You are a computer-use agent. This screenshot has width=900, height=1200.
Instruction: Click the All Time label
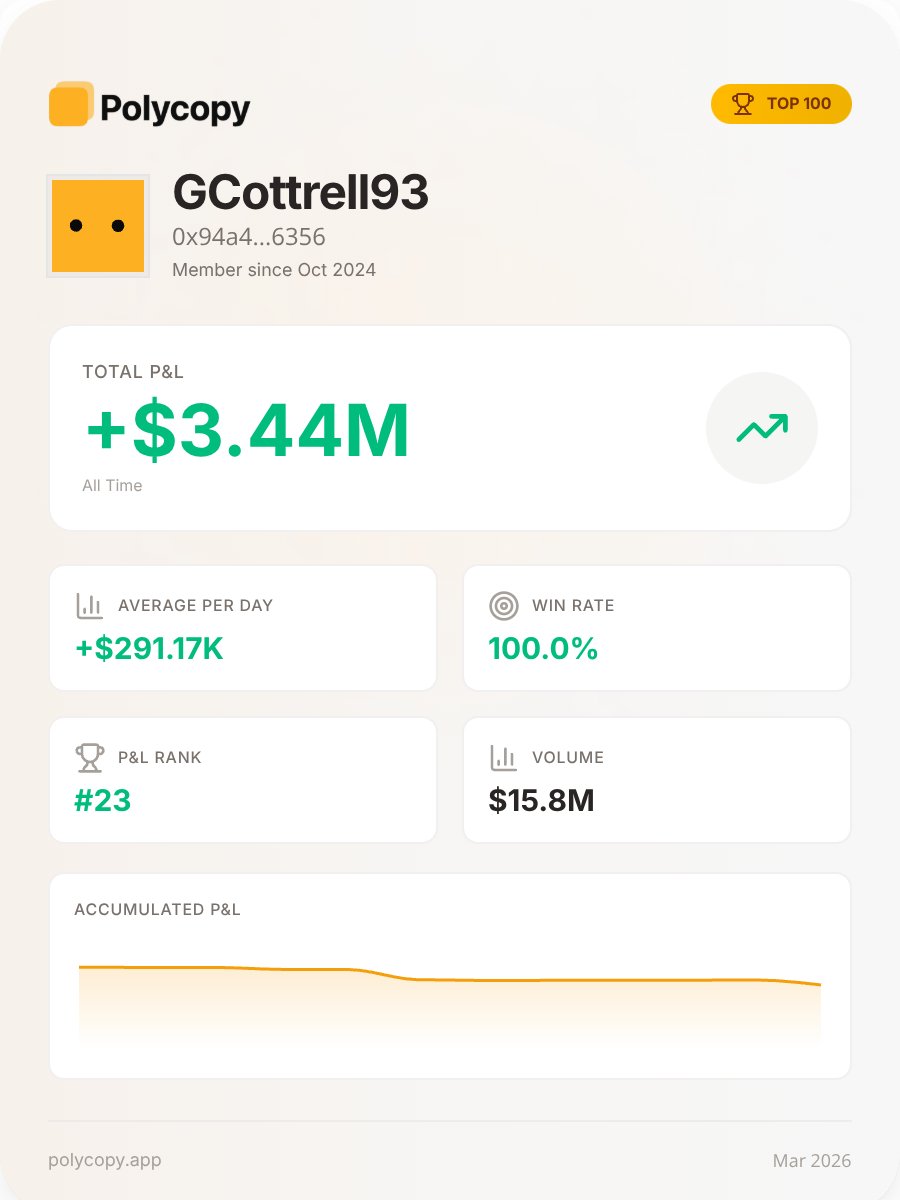112,486
